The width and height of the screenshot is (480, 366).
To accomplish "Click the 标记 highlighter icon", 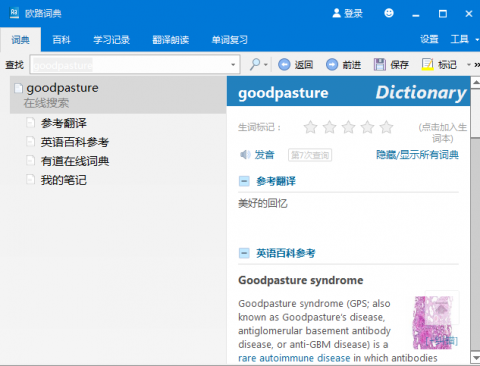I will (428, 64).
